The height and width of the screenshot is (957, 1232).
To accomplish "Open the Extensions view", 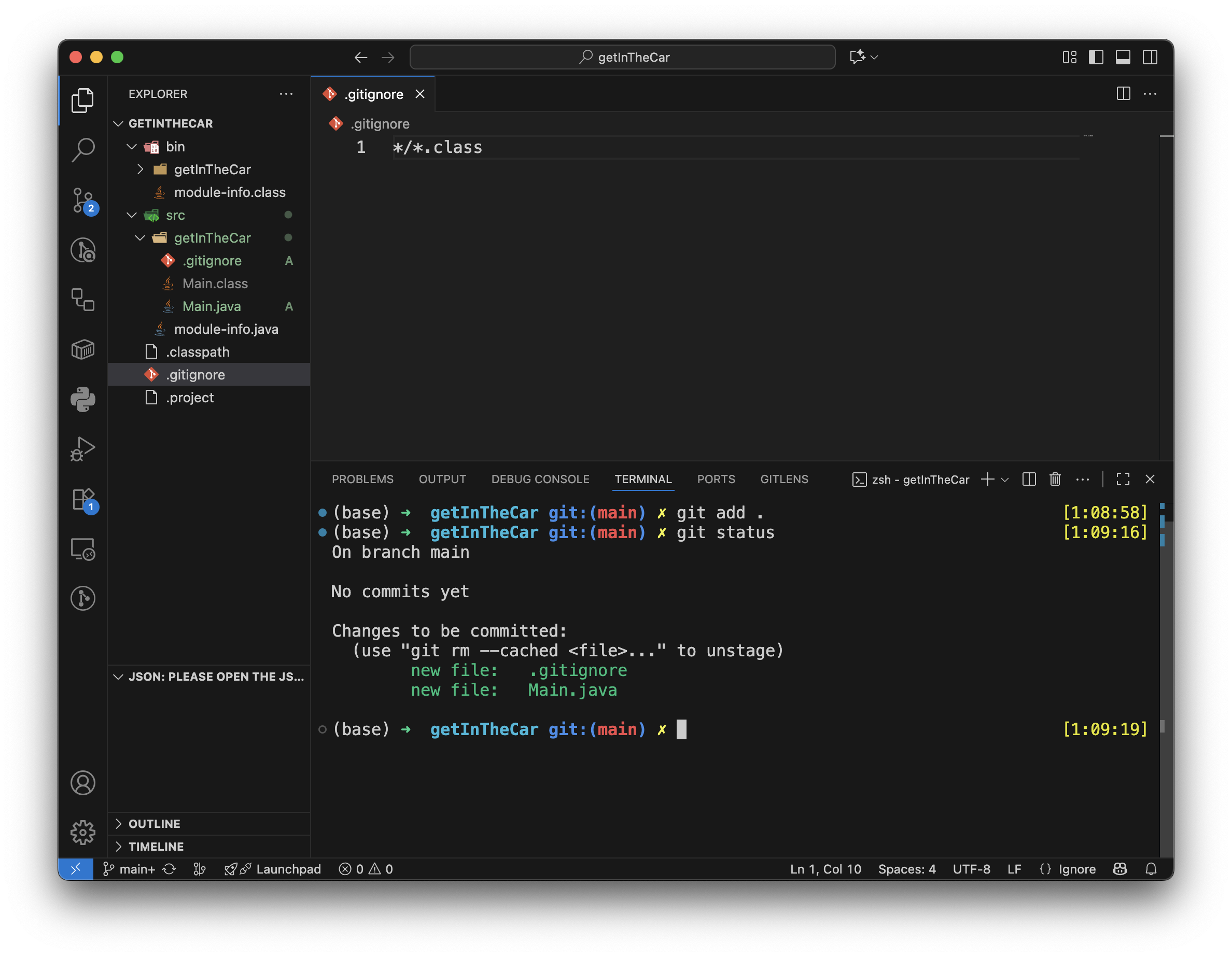I will click(x=83, y=500).
